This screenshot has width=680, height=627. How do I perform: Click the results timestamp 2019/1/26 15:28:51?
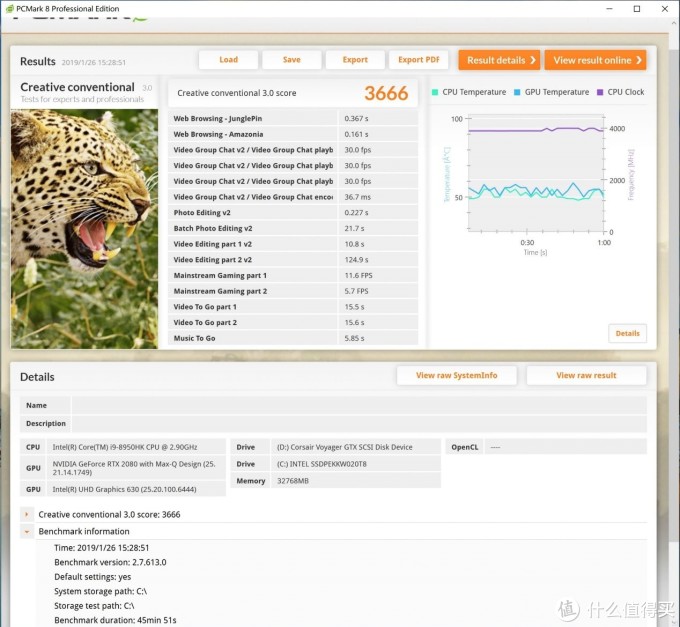click(x=94, y=62)
